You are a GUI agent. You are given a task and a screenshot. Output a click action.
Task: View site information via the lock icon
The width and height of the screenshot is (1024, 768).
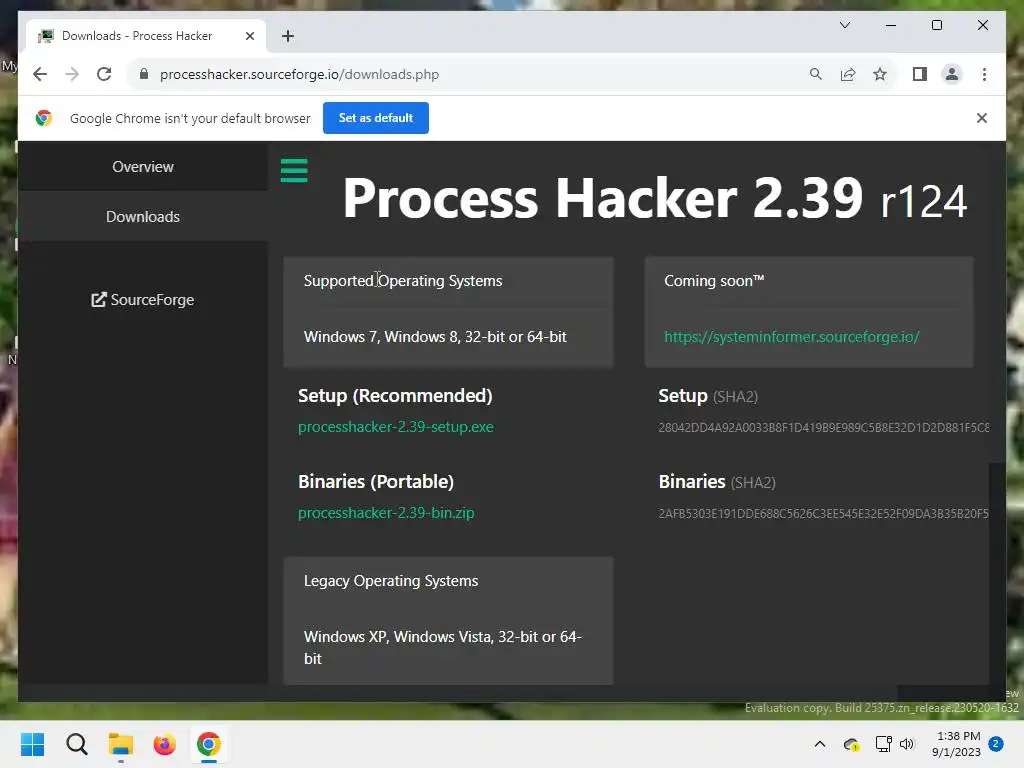pos(144,74)
